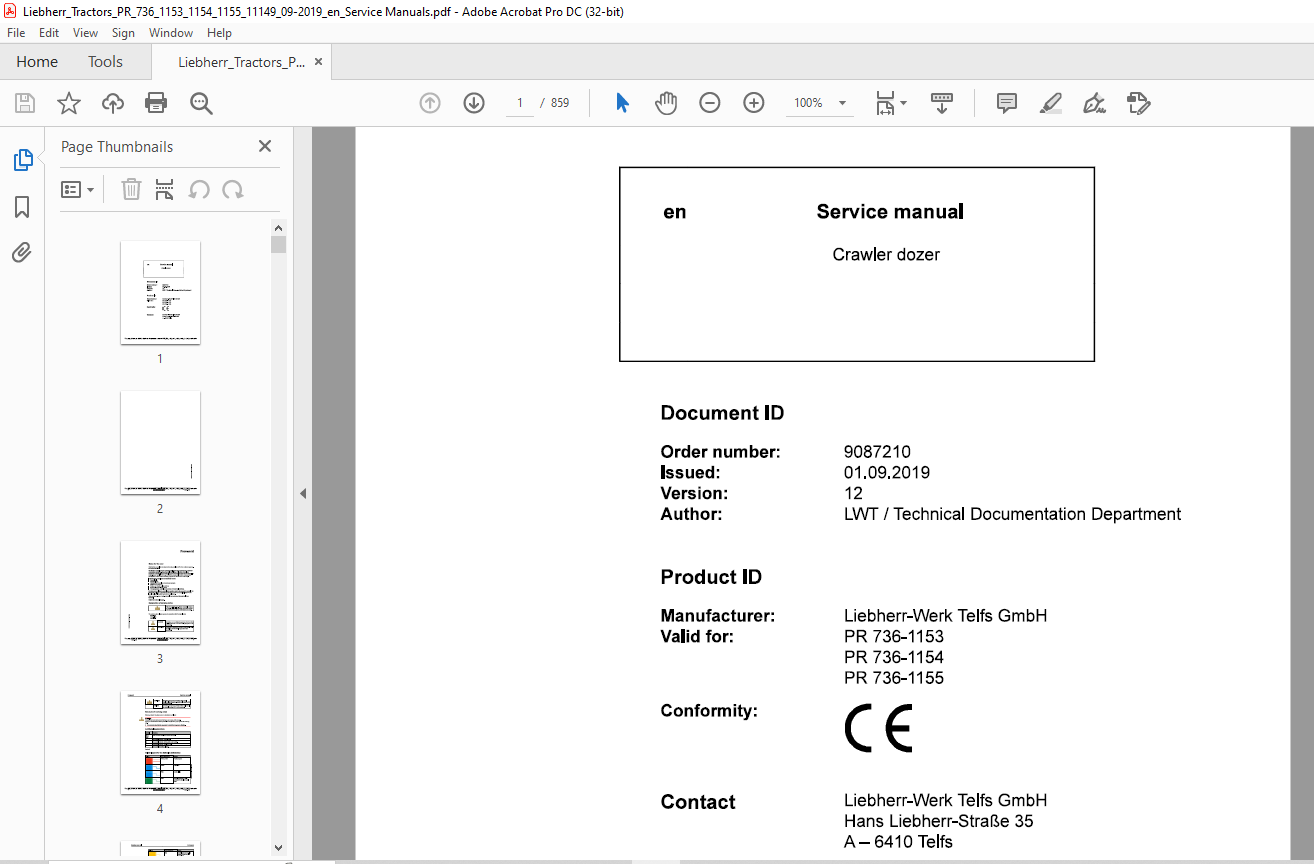Open the Window menu
Screen dimensions: 1314x864
(171, 33)
